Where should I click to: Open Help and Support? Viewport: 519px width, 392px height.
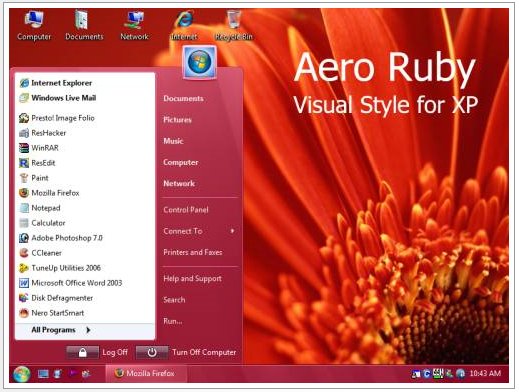[x=192, y=279]
